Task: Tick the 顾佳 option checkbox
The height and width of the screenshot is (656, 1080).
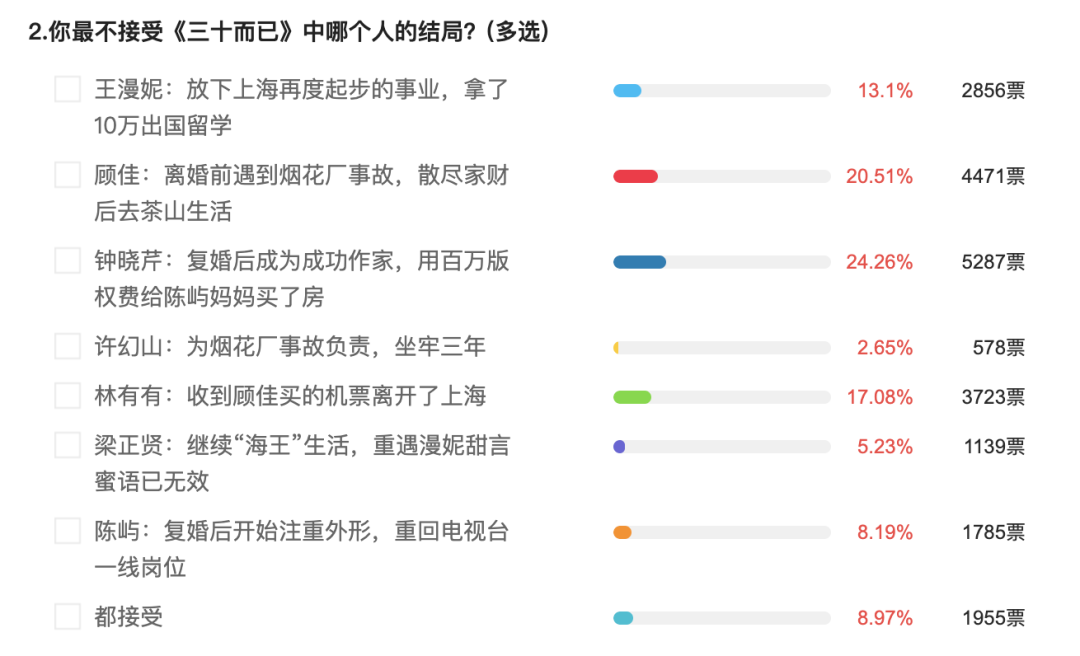Action: [67, 176]
